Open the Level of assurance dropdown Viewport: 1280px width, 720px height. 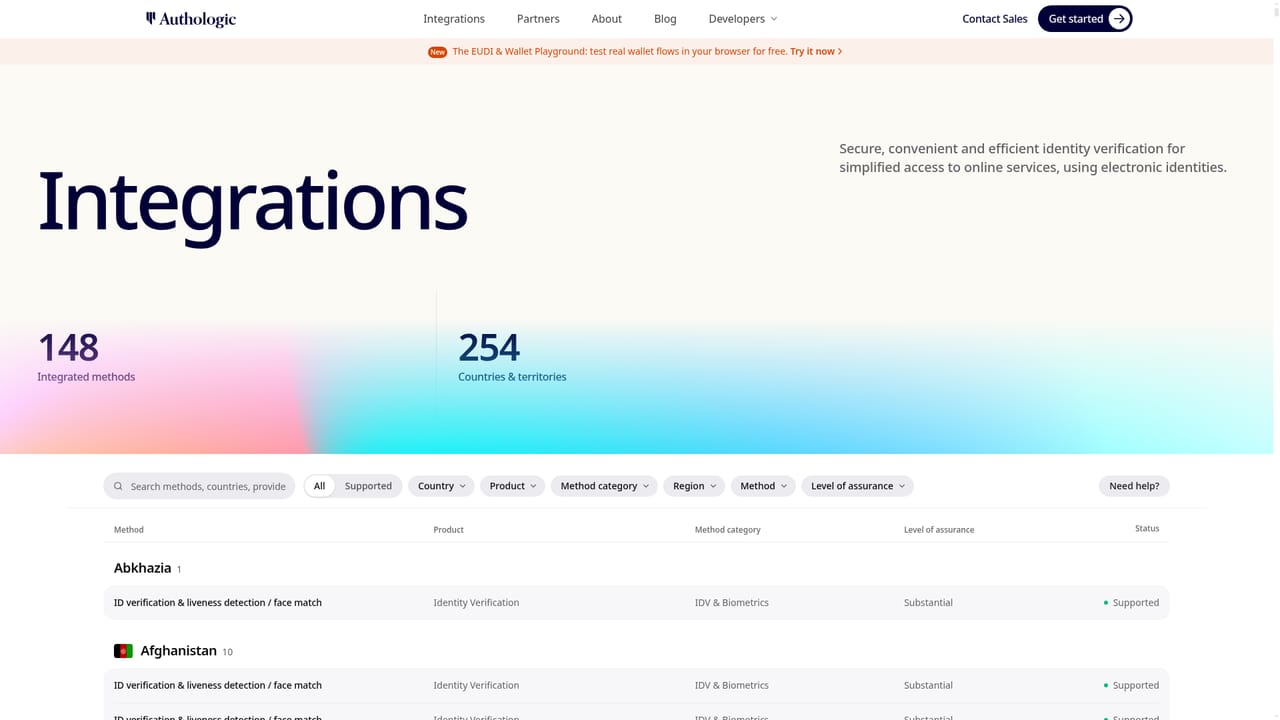click(857, 486)
